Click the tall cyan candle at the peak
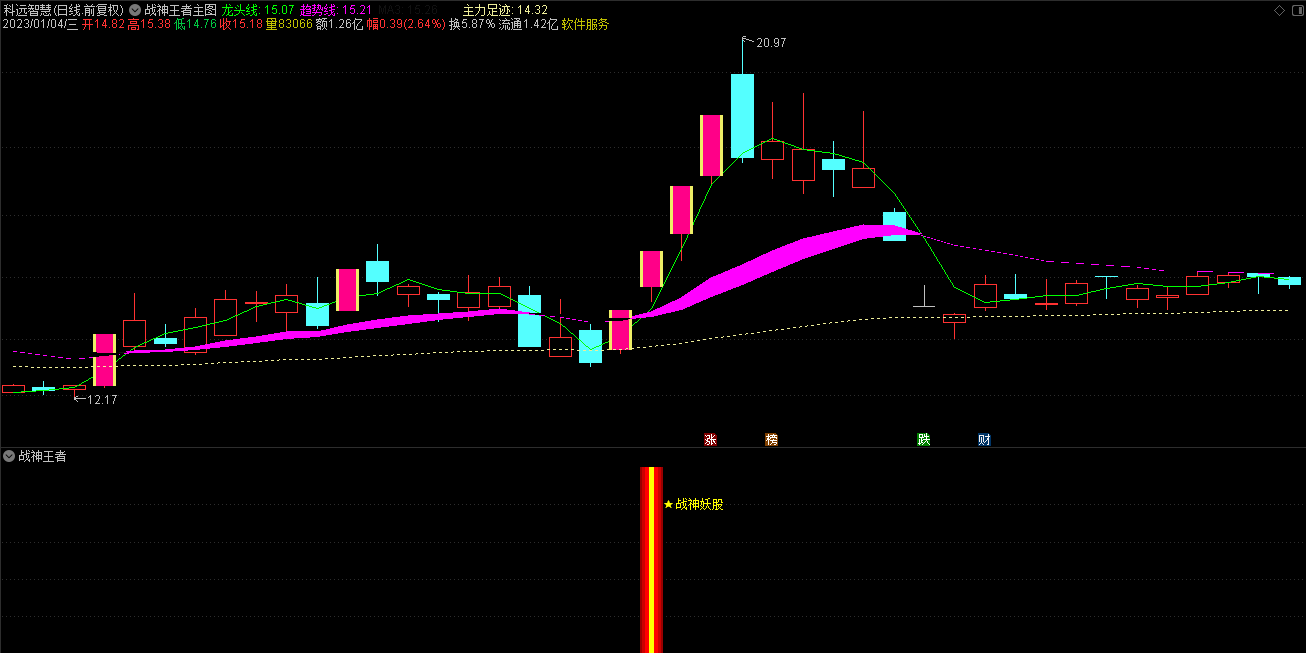This screenshot has height=653, width=1306. coord(742,115)
